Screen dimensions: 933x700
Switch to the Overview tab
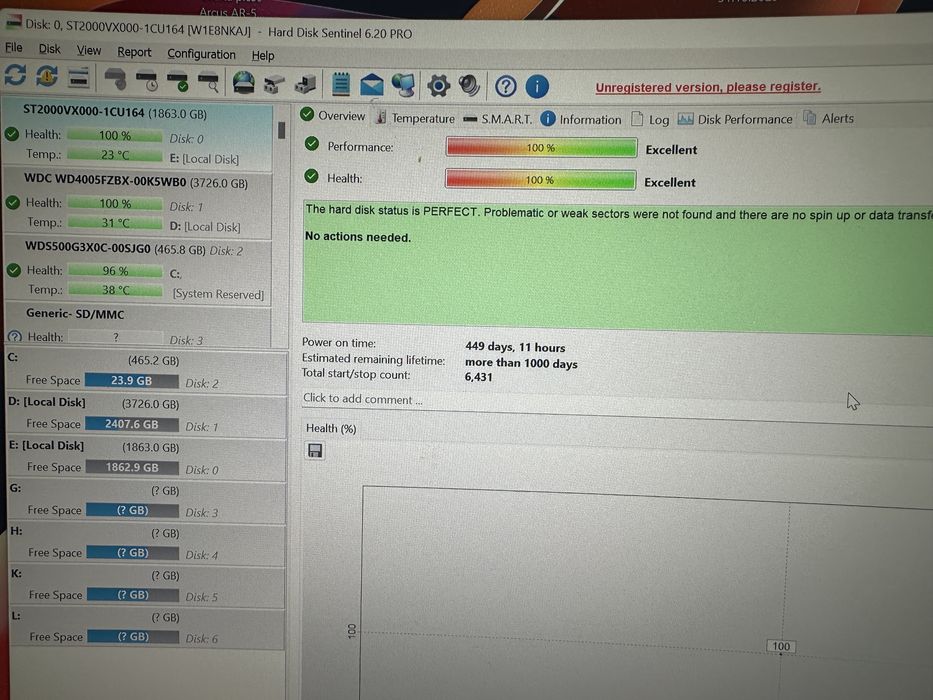click(333, 115)
